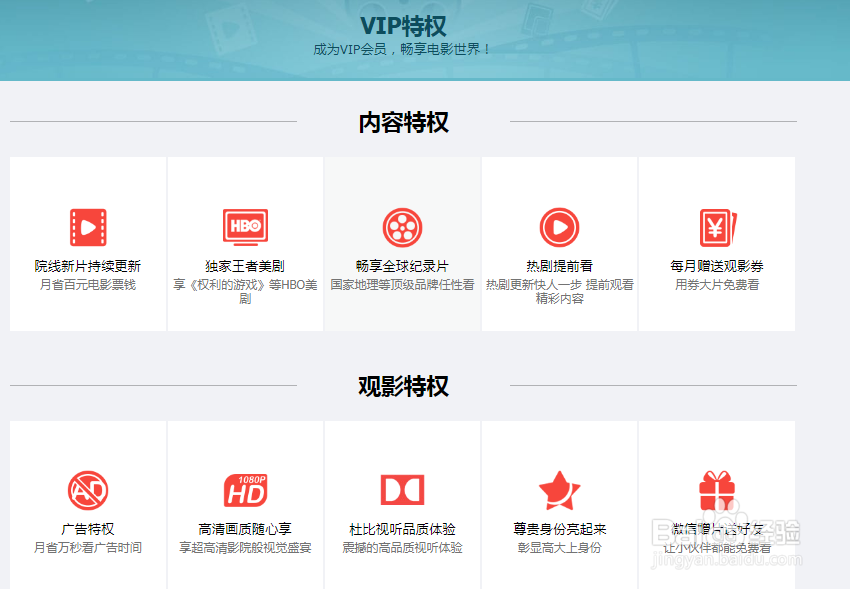Screen dimensions: 850x589
Task: Click the star icon above 尊贵身份亮起来
Action: [560, 490]
